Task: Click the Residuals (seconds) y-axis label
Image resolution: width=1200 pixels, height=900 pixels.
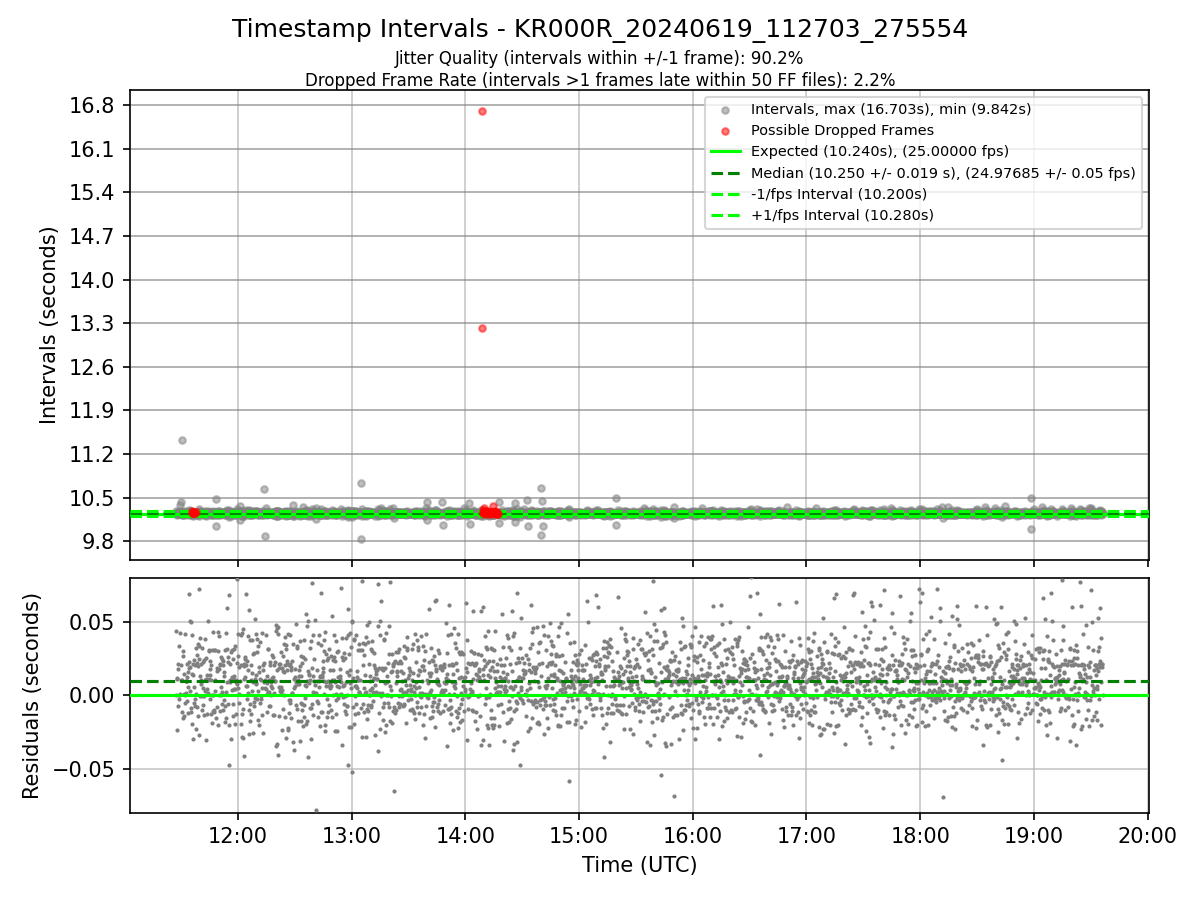Action: pyautogui.click(x=31, y=696)
